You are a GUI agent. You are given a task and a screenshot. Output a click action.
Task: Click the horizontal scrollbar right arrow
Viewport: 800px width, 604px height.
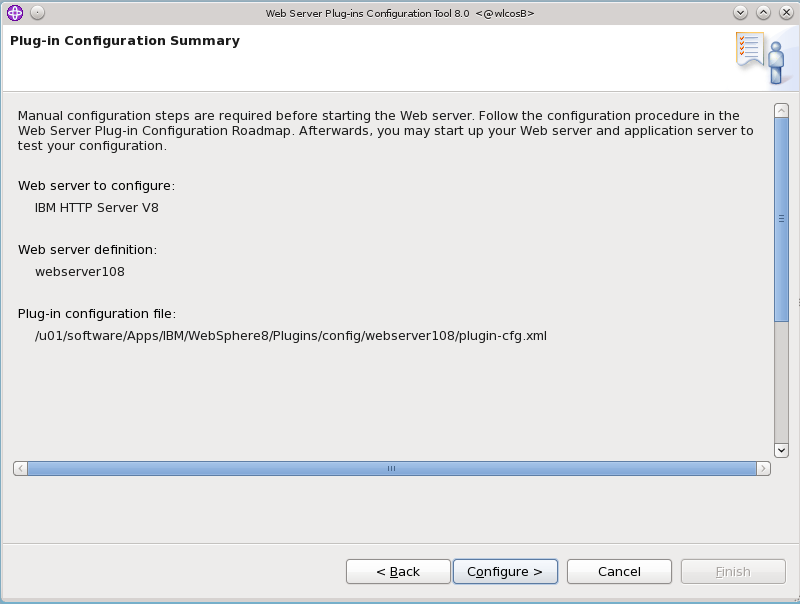pos(763,468)
